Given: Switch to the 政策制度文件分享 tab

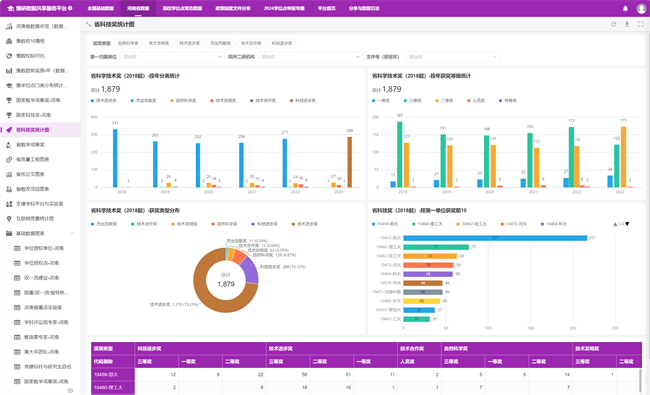Looking at the screenshot, I should [233, 8].
